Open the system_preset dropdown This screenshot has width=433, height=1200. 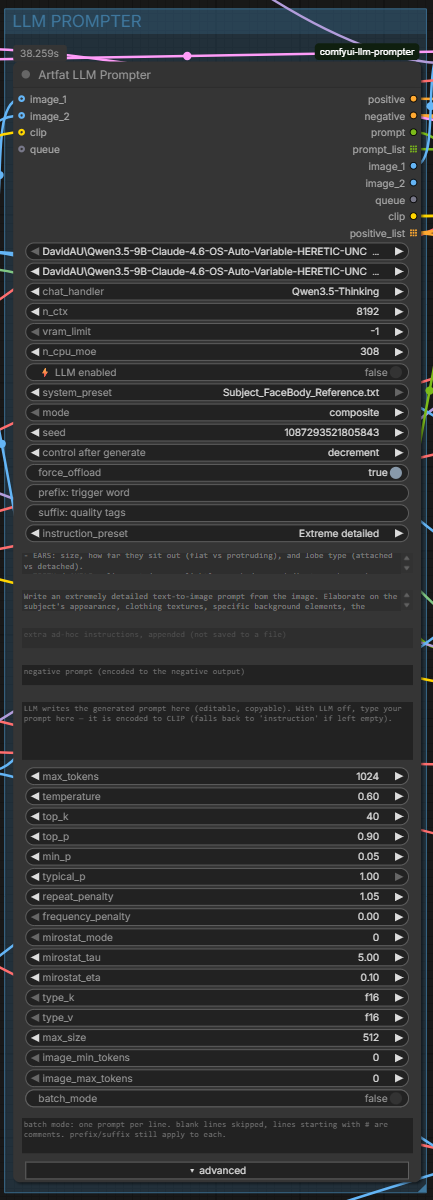[x=217, y=392]
